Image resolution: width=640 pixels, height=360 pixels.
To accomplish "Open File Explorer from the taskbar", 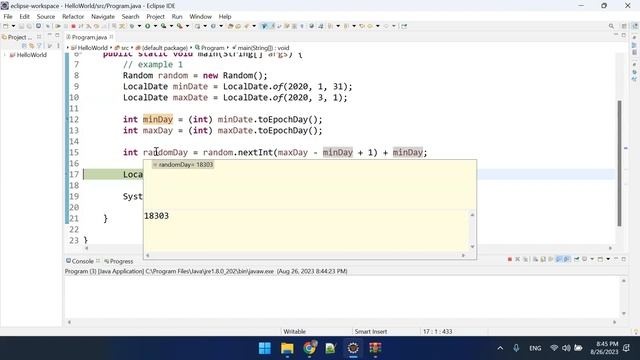I will 287,348.
